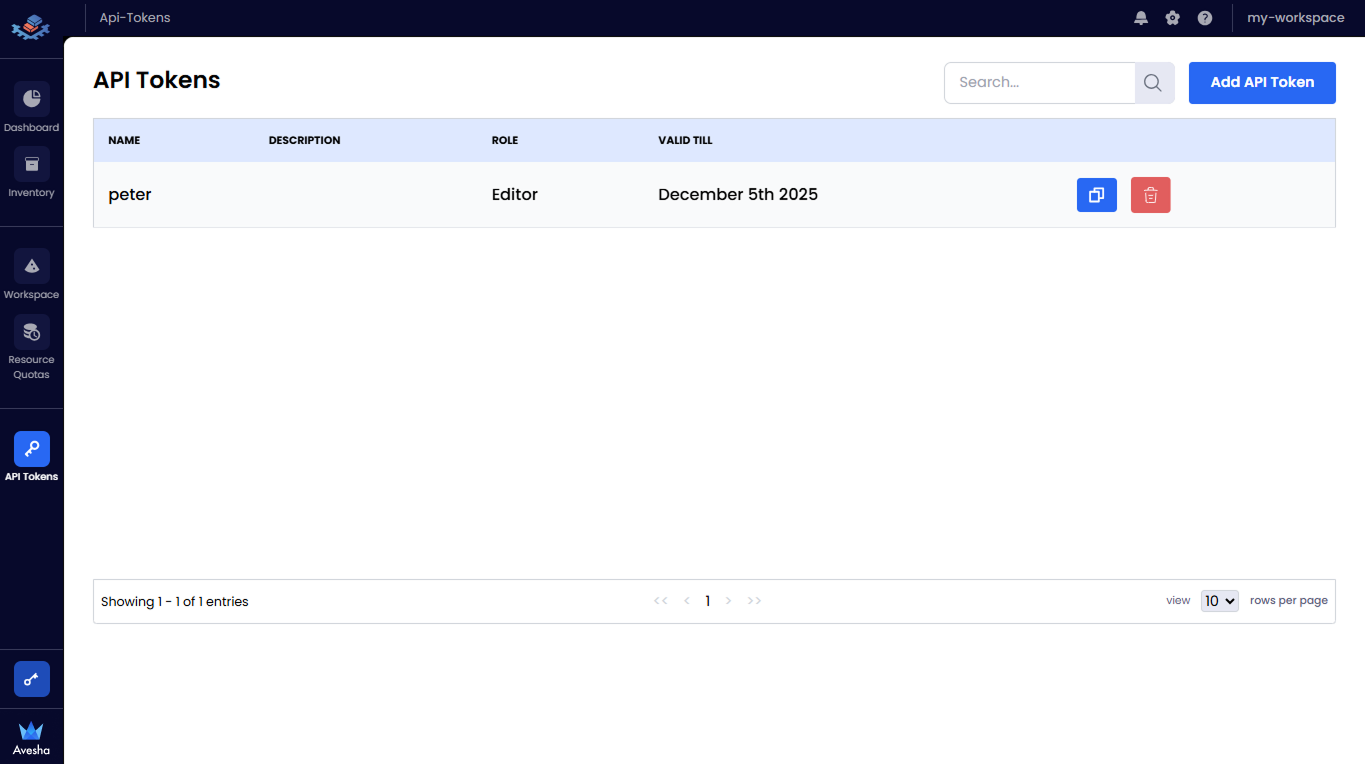Jump to the last page arrows
Image resolution: width=1365 pixels, height=764 pixels.
point(755,601)
